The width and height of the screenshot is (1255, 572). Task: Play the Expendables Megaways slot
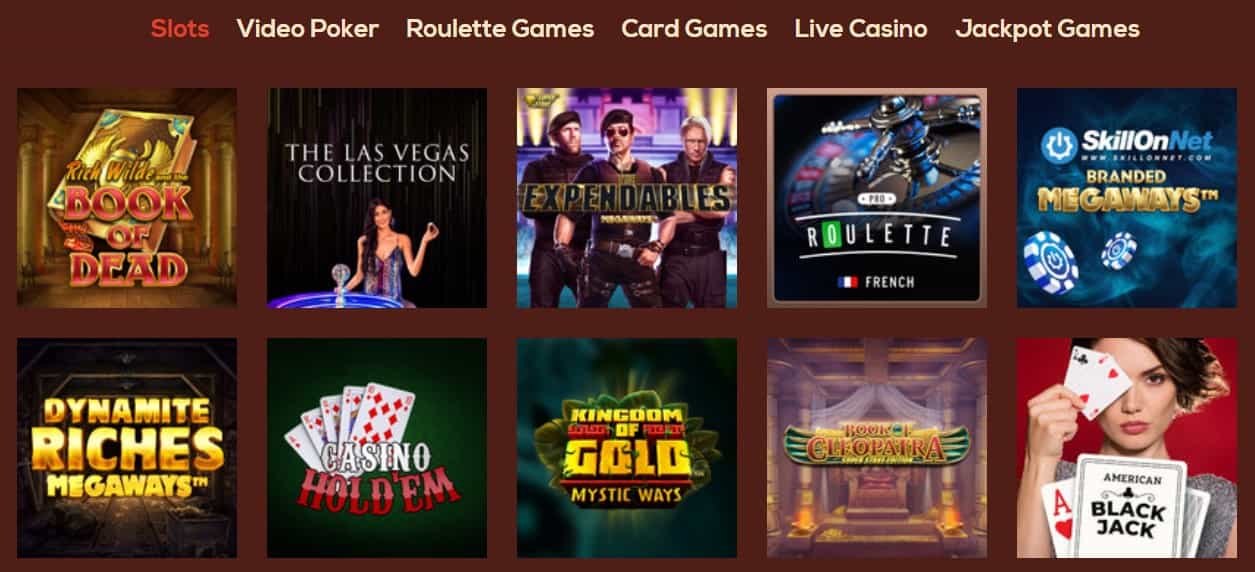tap(627, 198)
